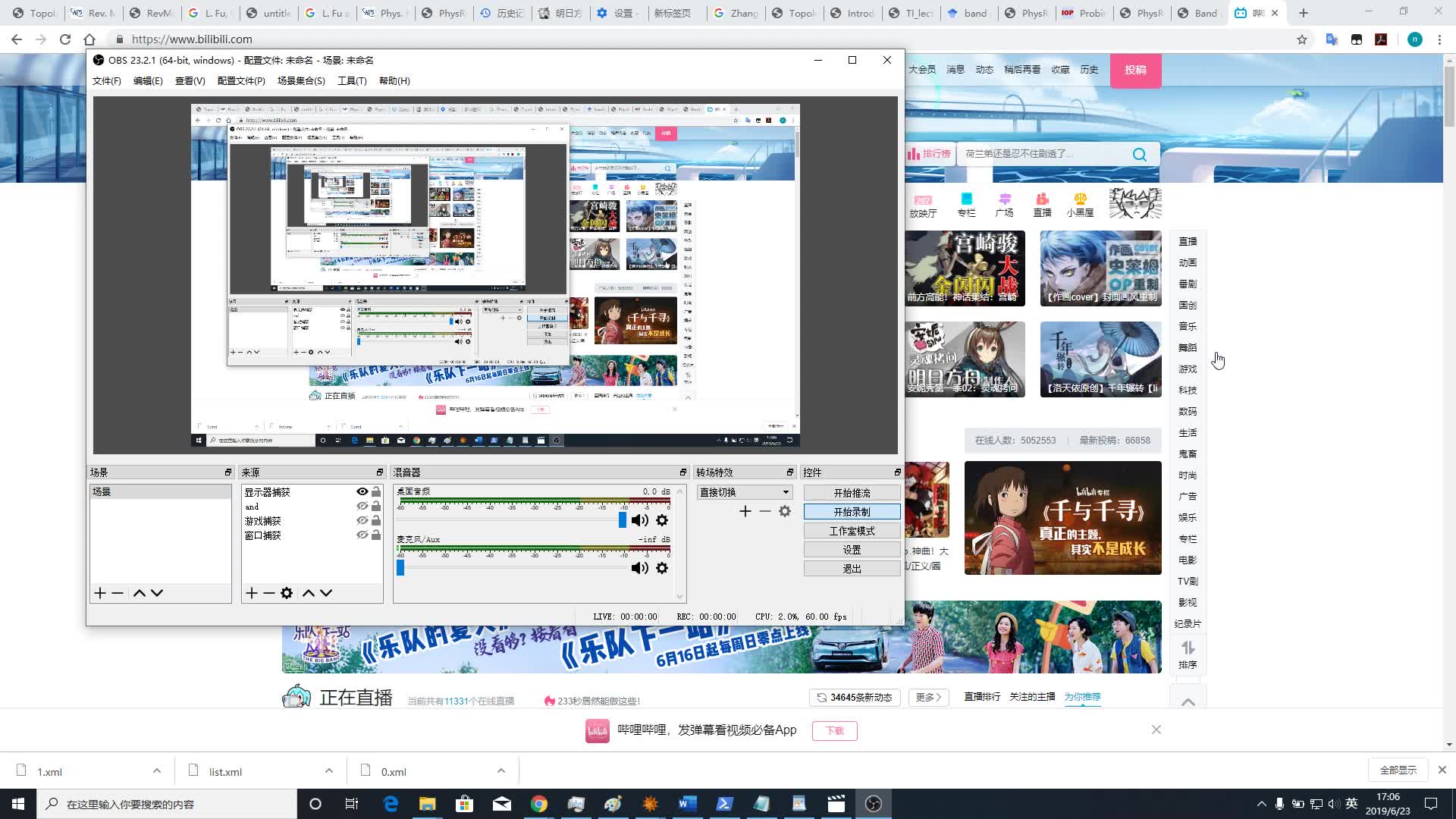Mute 桌面音频 with speaker icon
The image size is (1456, 819).
[640, 520]
